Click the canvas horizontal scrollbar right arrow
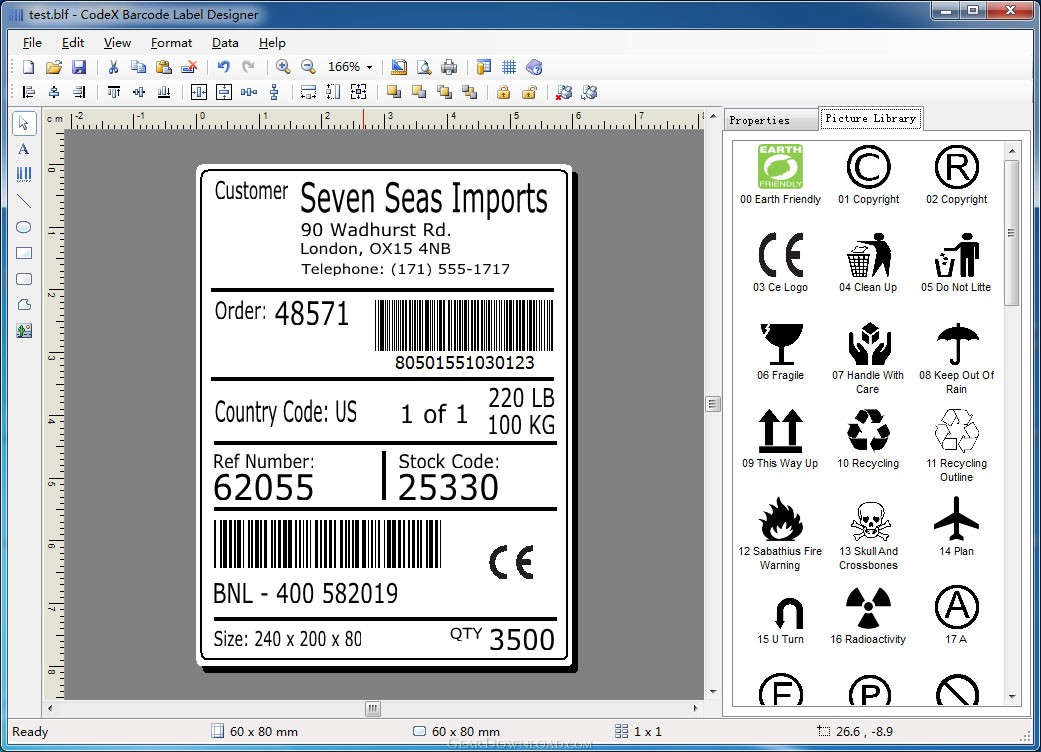This screenshot has width=1041, height=752. pyautogui.click(x=695, y=708)
